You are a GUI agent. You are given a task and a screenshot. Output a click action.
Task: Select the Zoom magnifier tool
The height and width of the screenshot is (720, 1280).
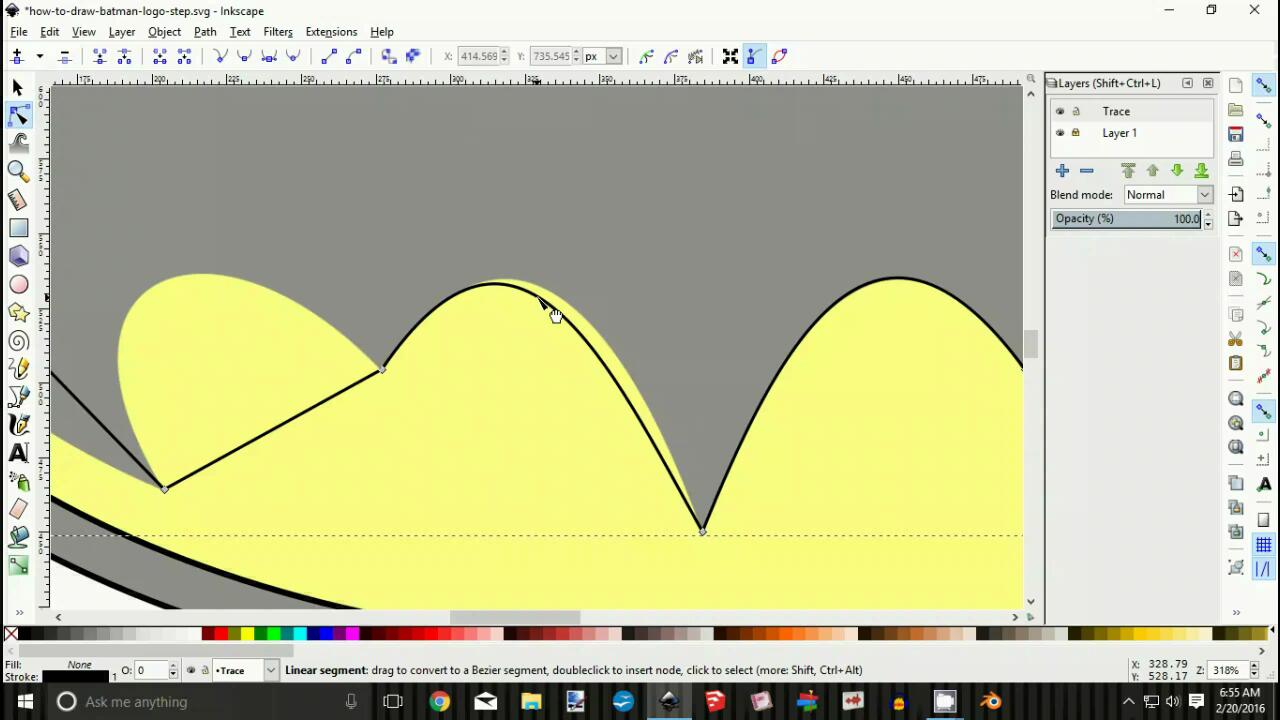pos(18,172)
